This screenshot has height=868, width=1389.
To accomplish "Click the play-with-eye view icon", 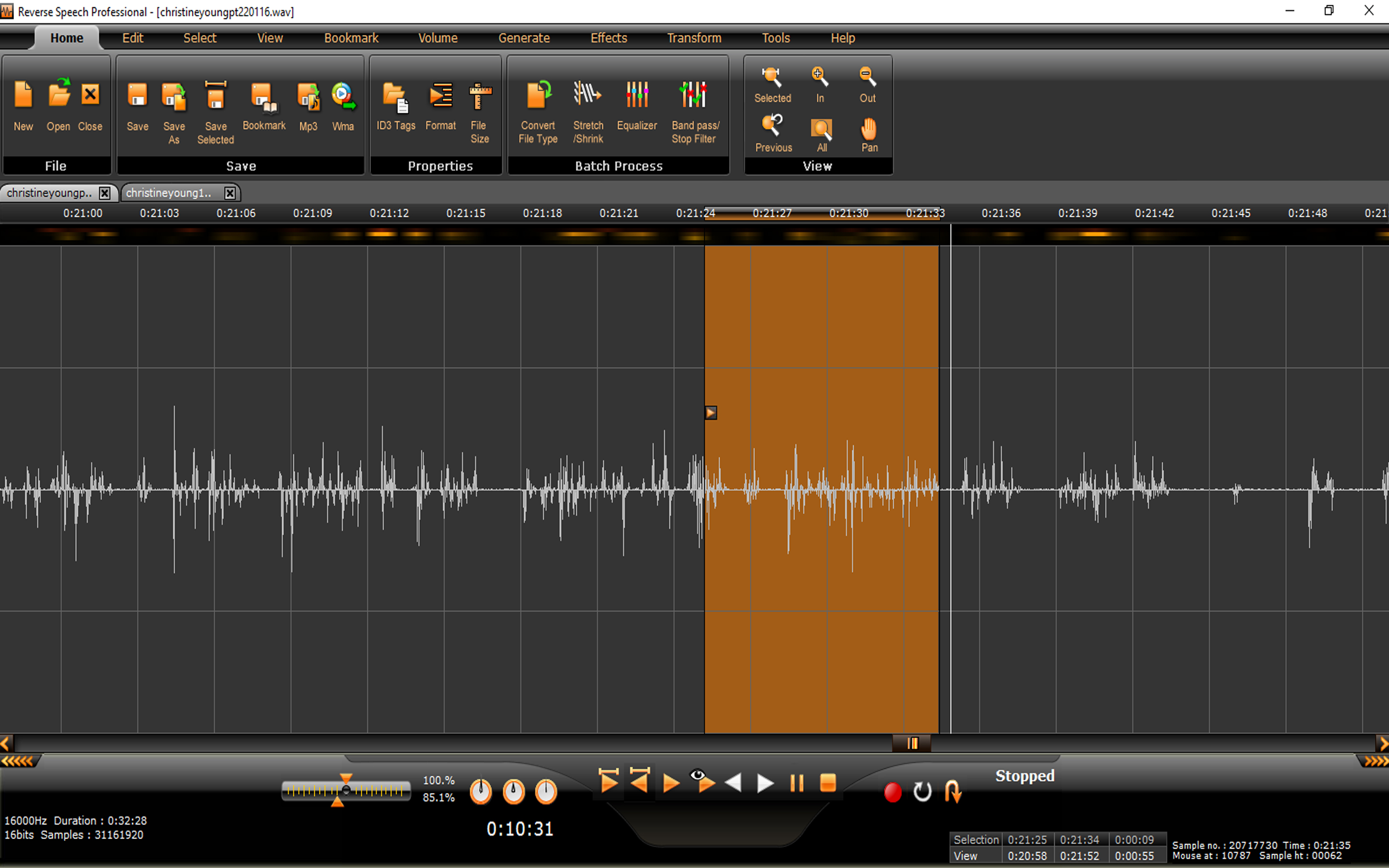I will pos(703,781).
